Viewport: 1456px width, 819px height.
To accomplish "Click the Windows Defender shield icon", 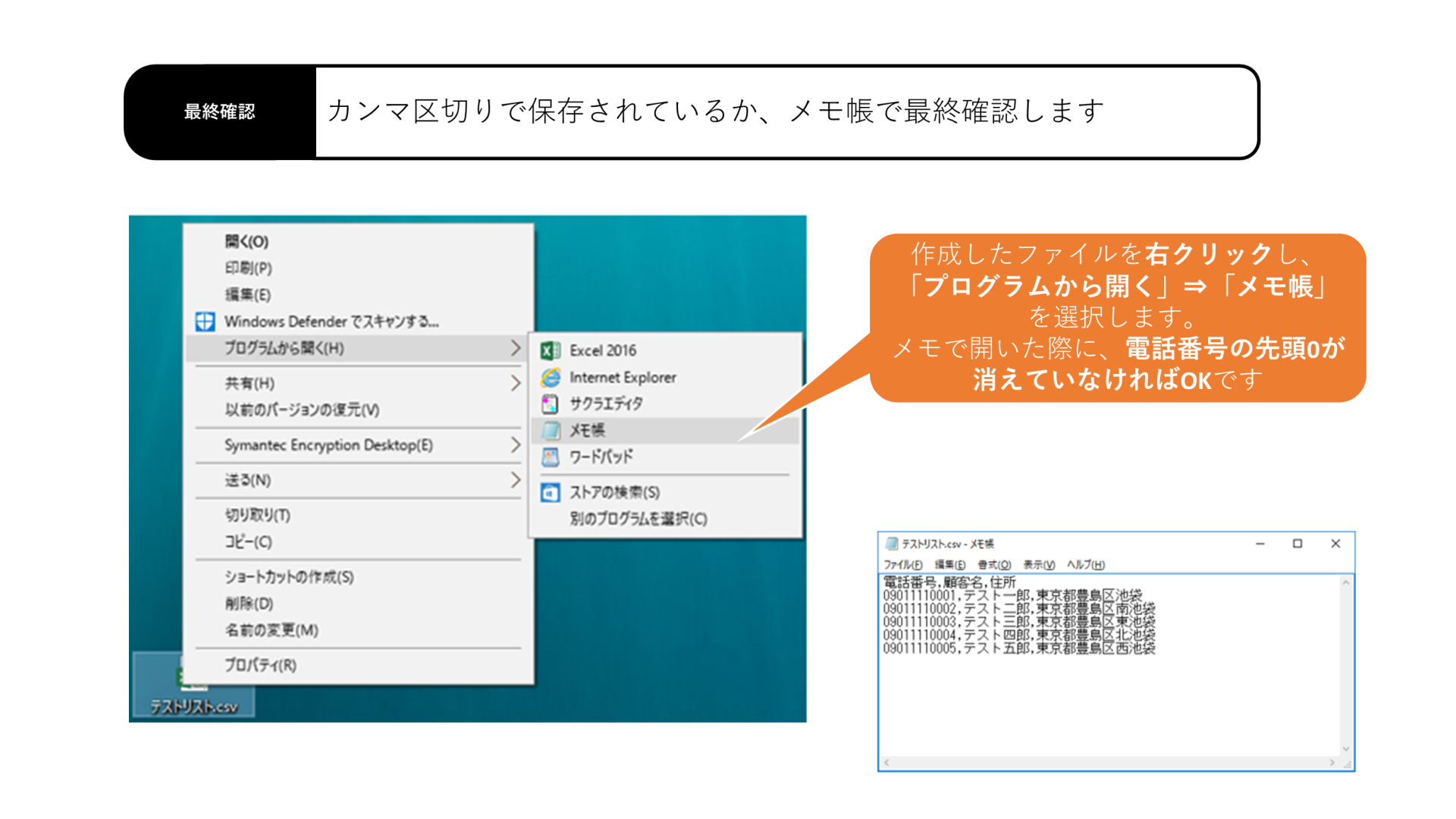I will pyautogui.click(x=205, y=322).
